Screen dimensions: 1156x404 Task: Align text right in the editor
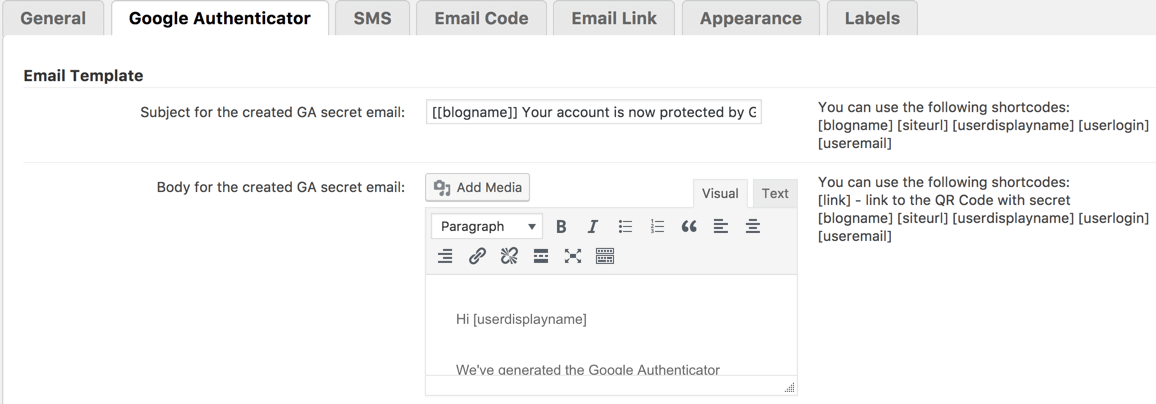pyautogui.click(x=445, y=257)
